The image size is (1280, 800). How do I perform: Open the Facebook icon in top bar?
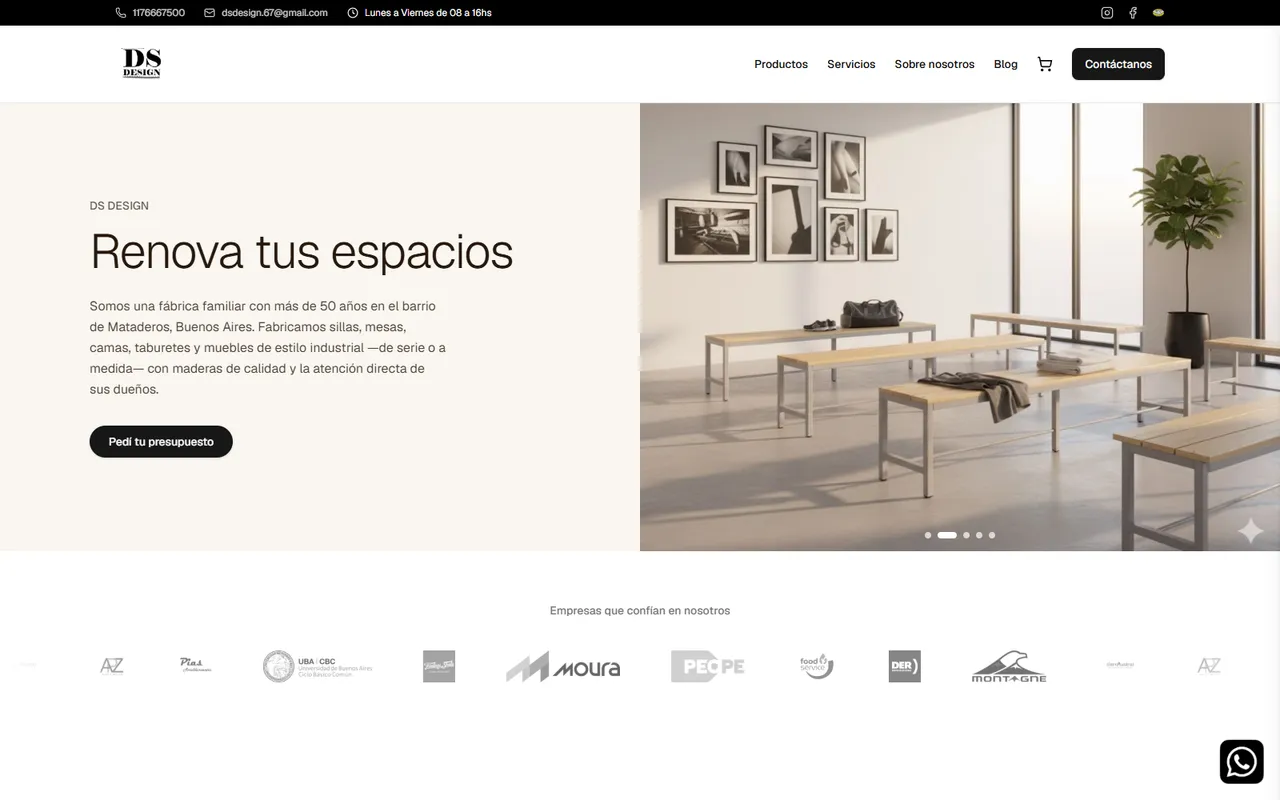coord(1133,13)
